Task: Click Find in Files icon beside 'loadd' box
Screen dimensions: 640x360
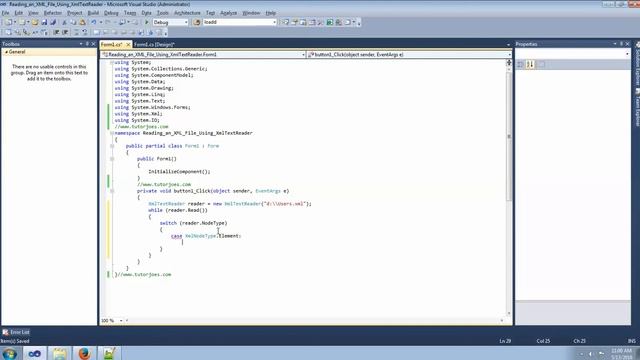Action: [x=197, y=22]
